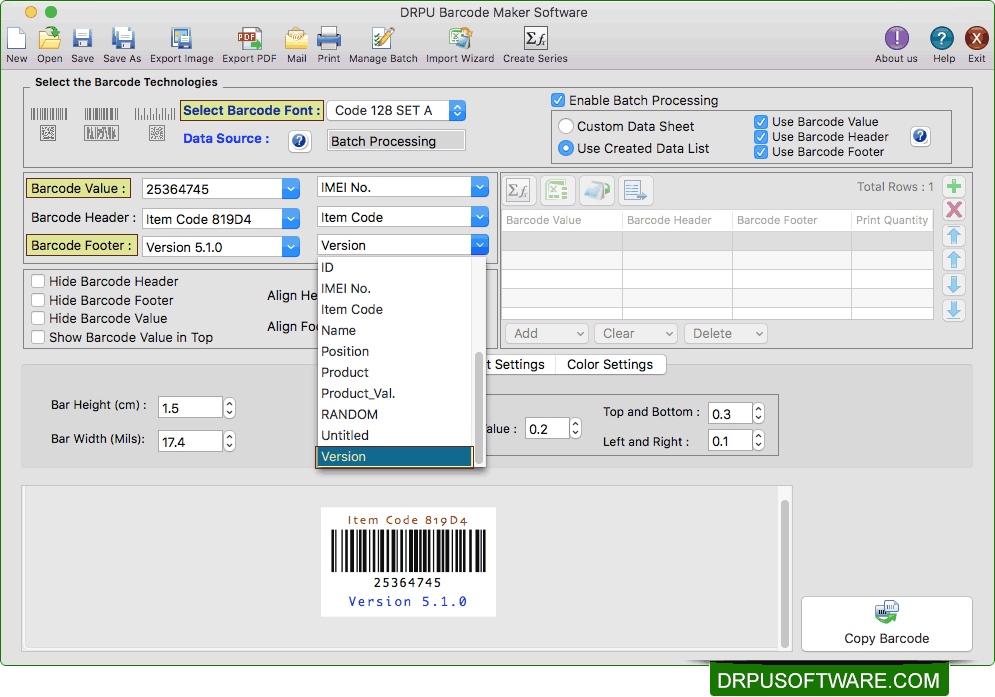Click Export Image icon
This screenshot has width=995, height=697.
tap(181, 39)
